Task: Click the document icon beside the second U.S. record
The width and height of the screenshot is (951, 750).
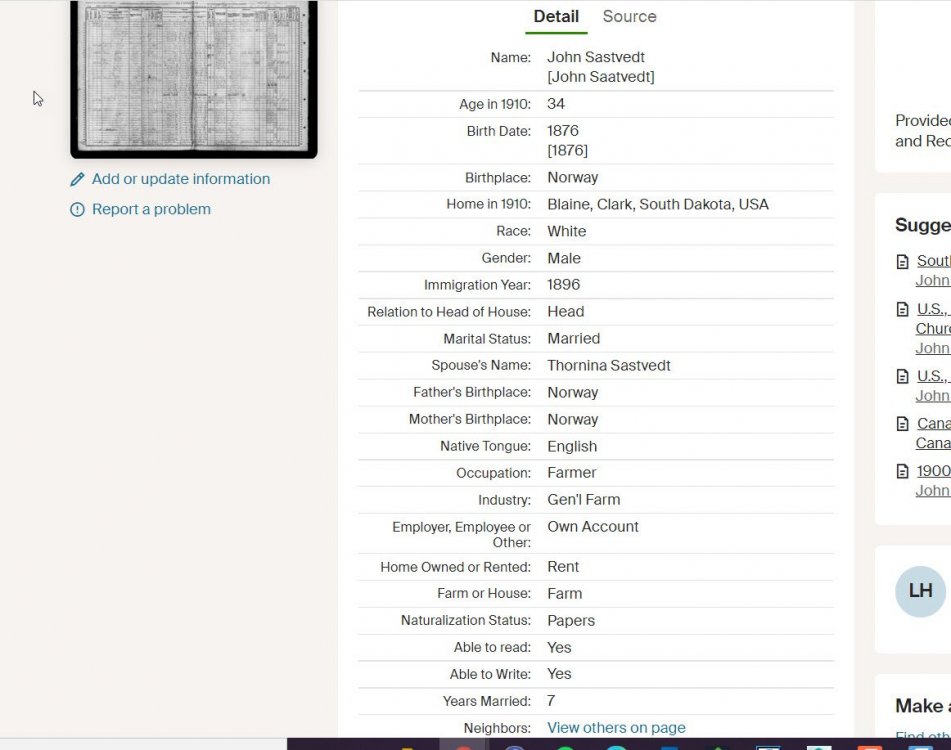Action: point(903,377)
